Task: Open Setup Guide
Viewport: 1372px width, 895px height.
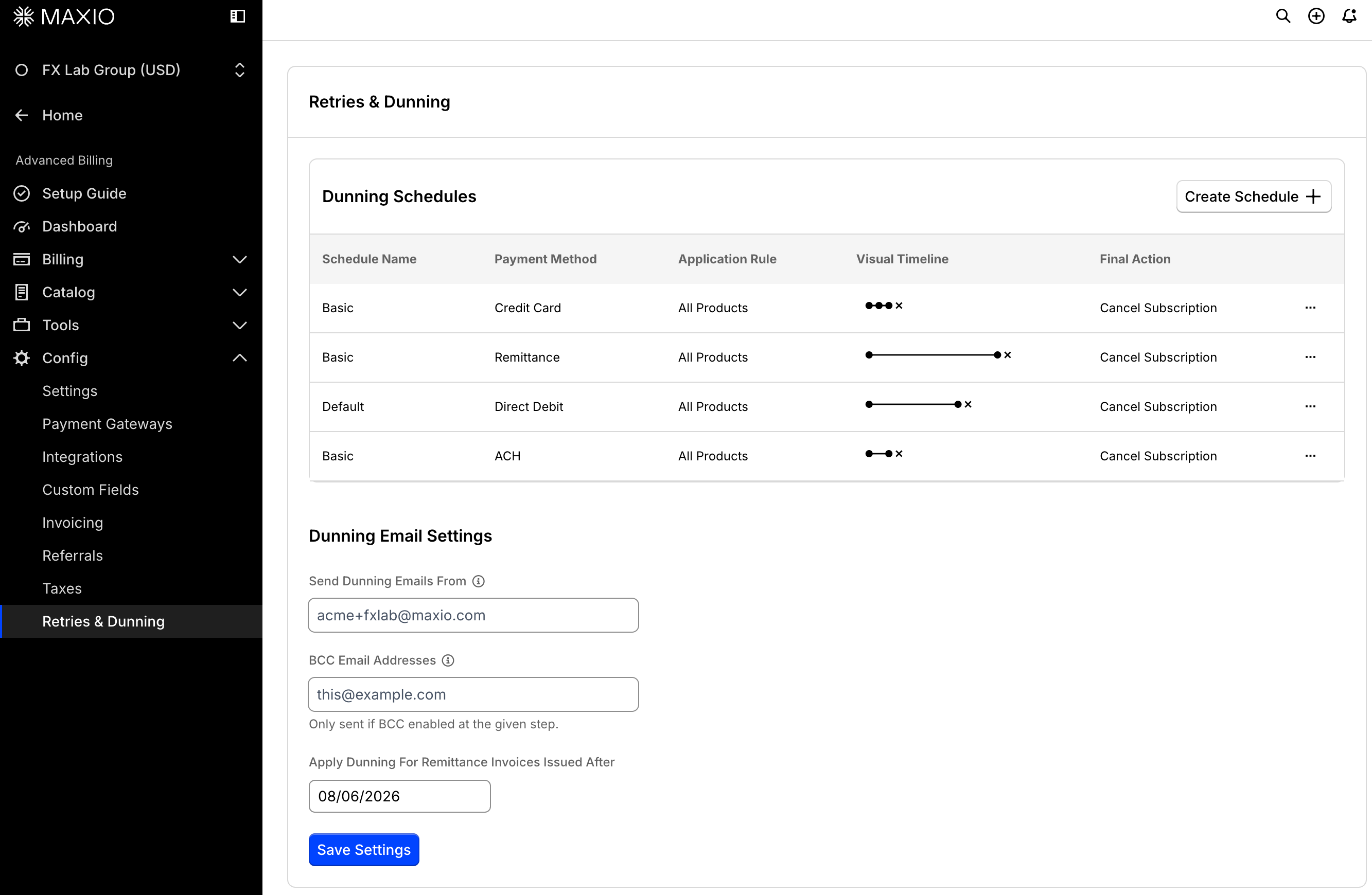Action: (84, 193)
